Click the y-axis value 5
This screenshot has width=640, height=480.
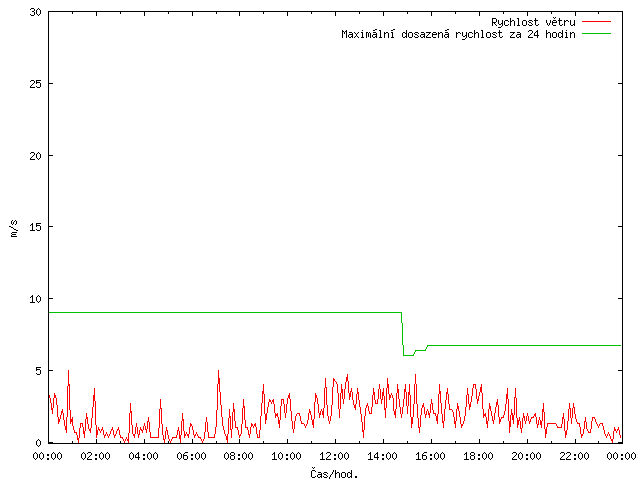pyautogui.click(x=39, y=371)
